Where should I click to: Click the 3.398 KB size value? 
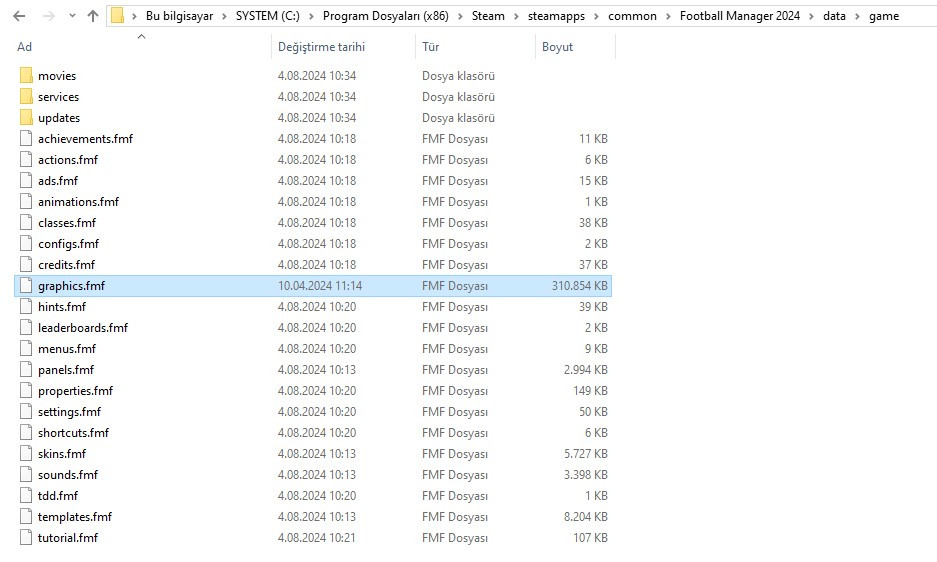[586, 475]
